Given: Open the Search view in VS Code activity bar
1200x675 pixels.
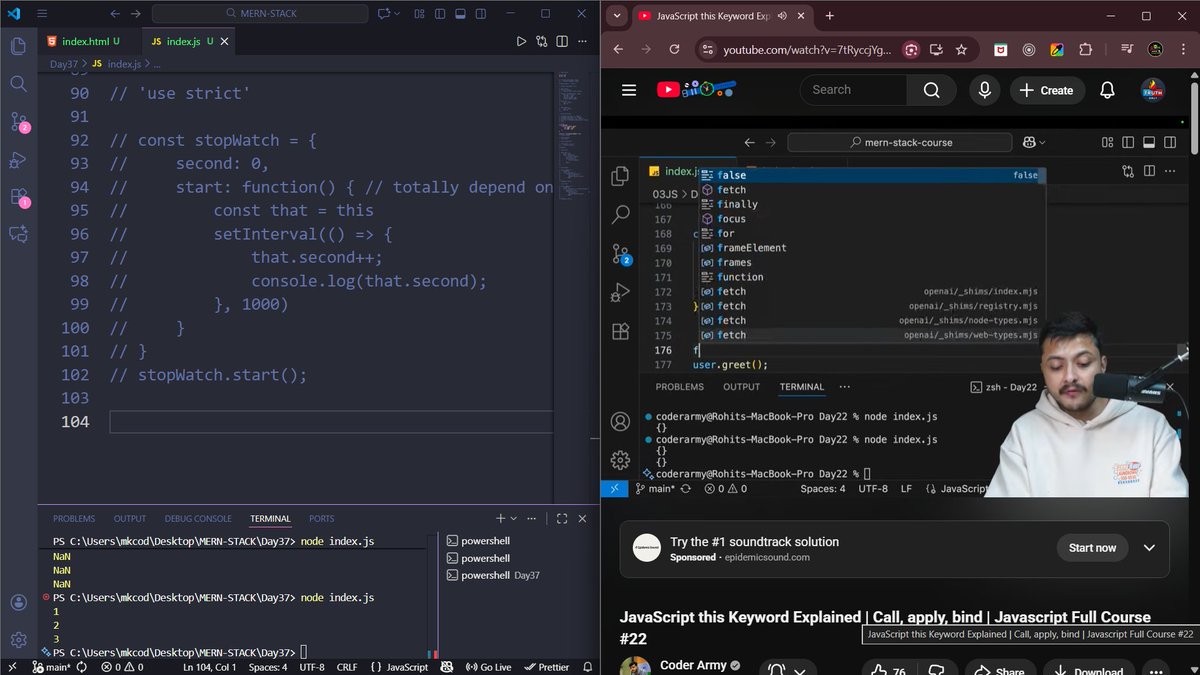Looking at the screenshot, I should point(18,84).
